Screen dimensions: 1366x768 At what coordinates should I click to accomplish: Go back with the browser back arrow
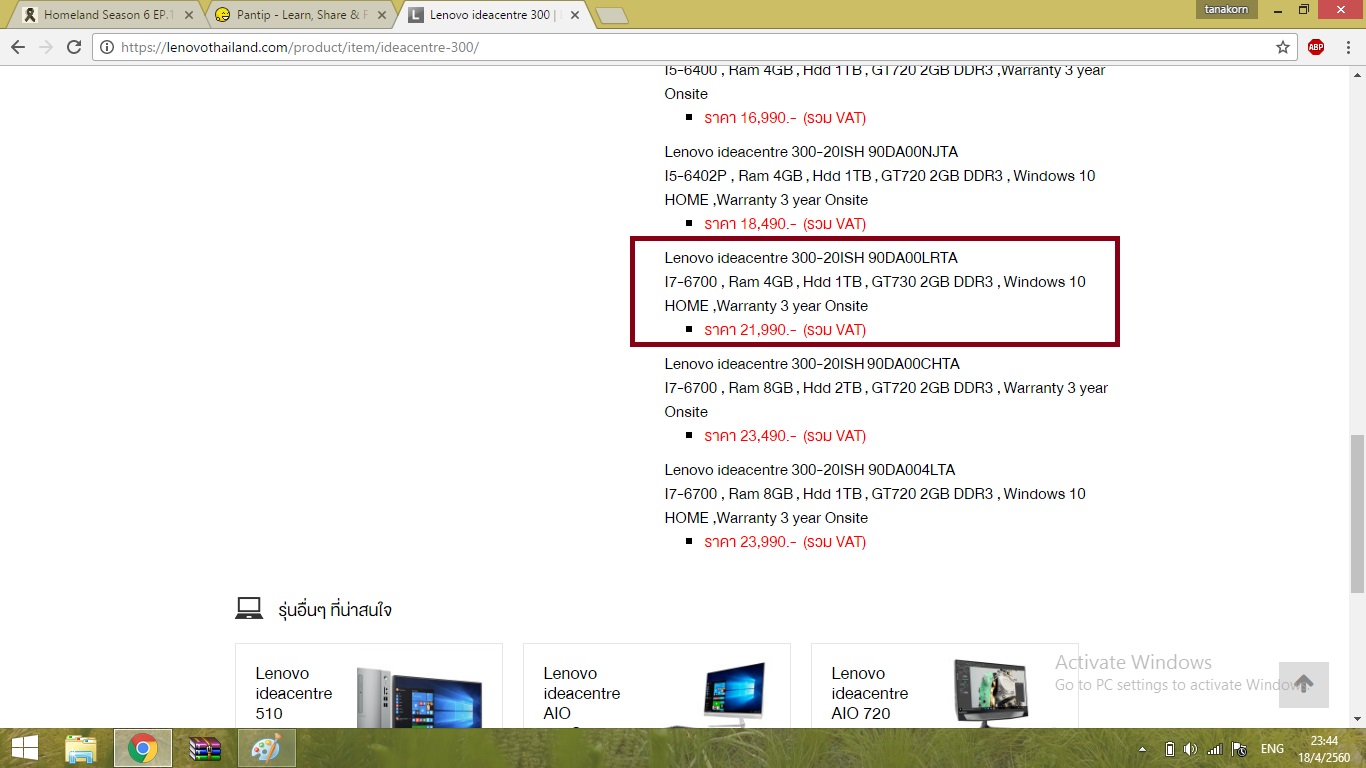[18, 47]
